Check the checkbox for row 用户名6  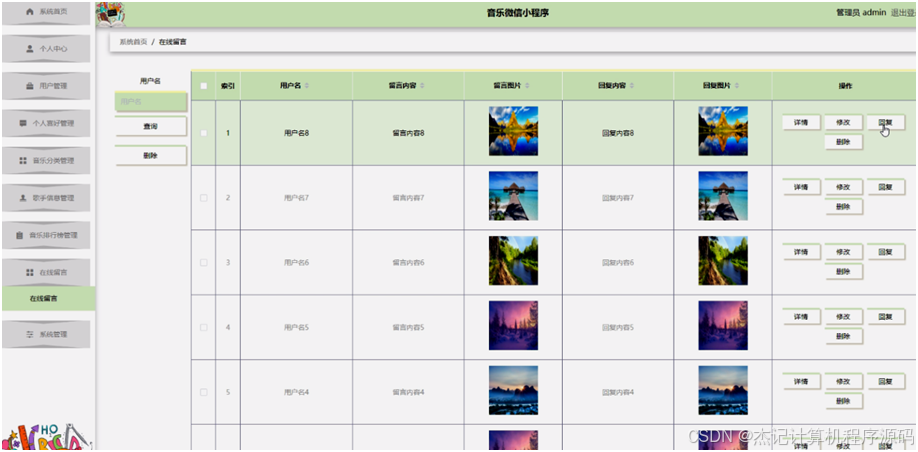point(204,262)
